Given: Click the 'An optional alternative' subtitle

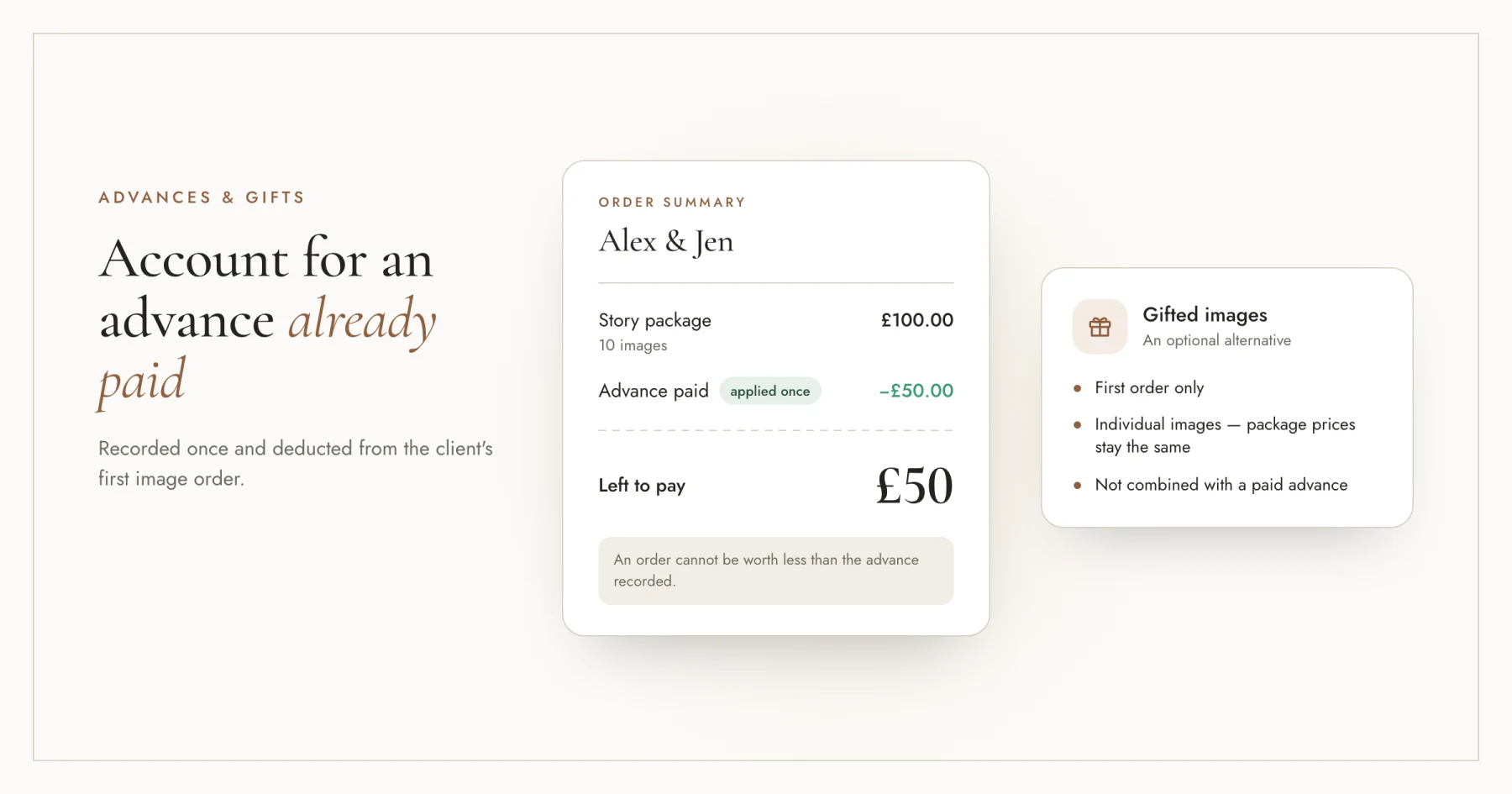Looking at the screenshot, I should click(1216, 340).
